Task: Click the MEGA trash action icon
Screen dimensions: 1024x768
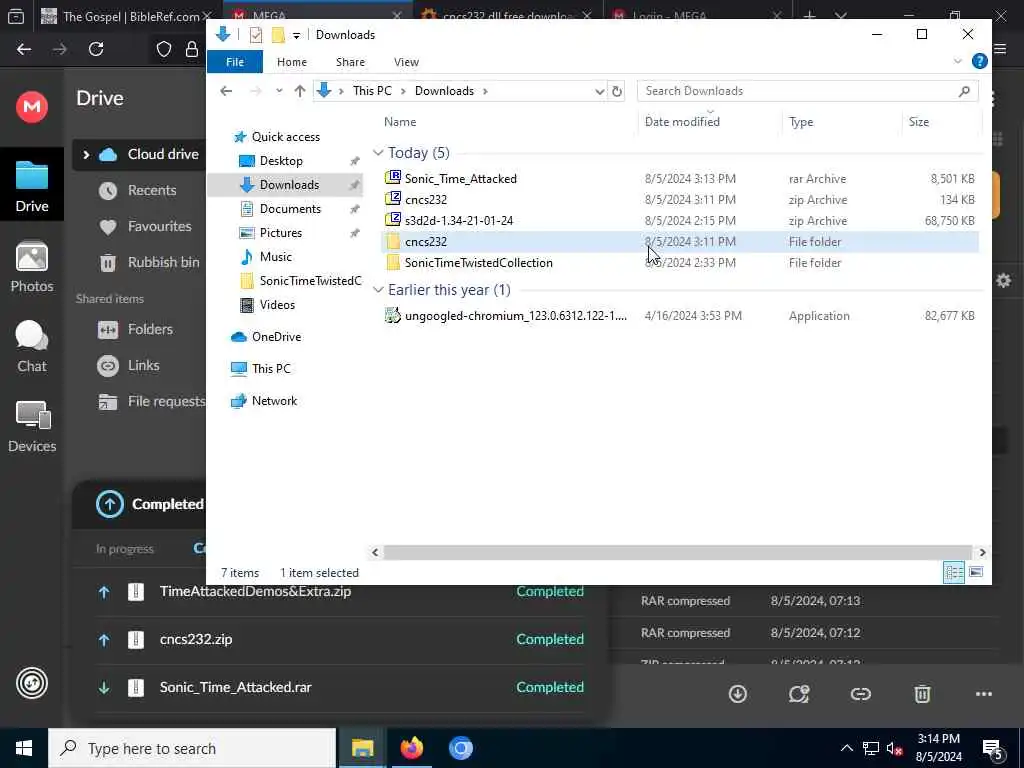Action: 922,694
